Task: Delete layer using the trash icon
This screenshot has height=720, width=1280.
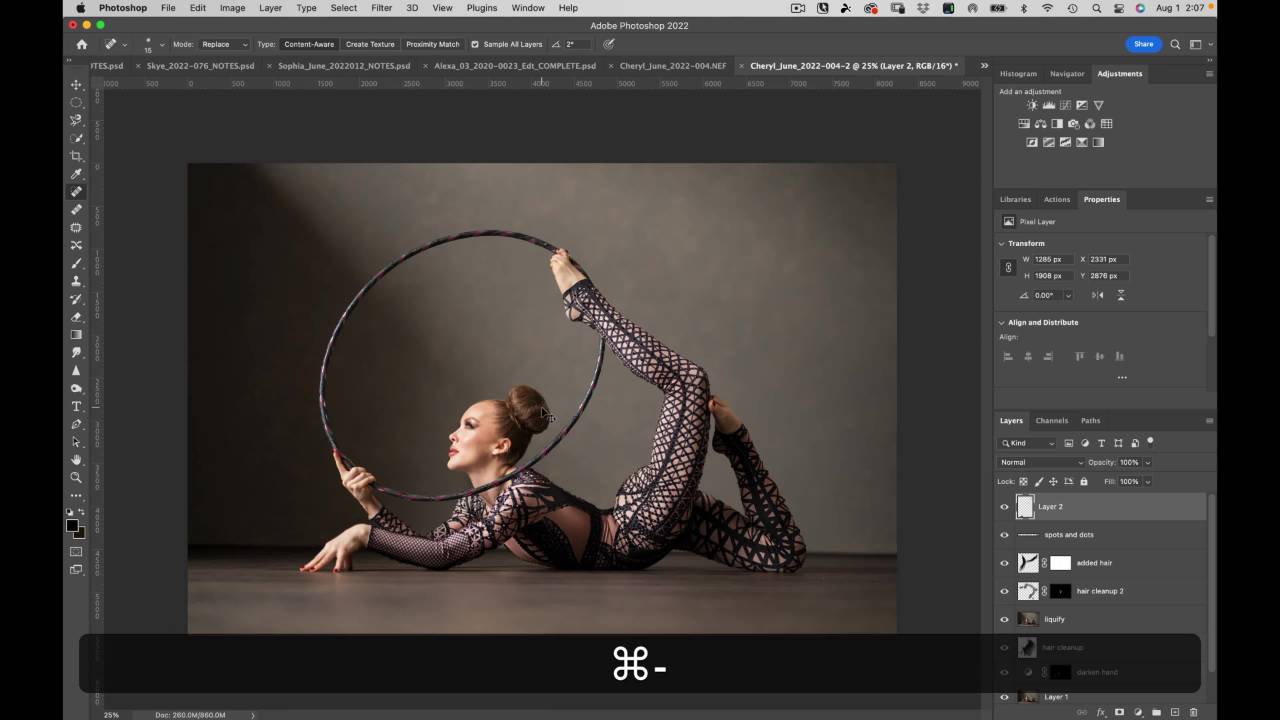Action: click(x=1193, y=712)
